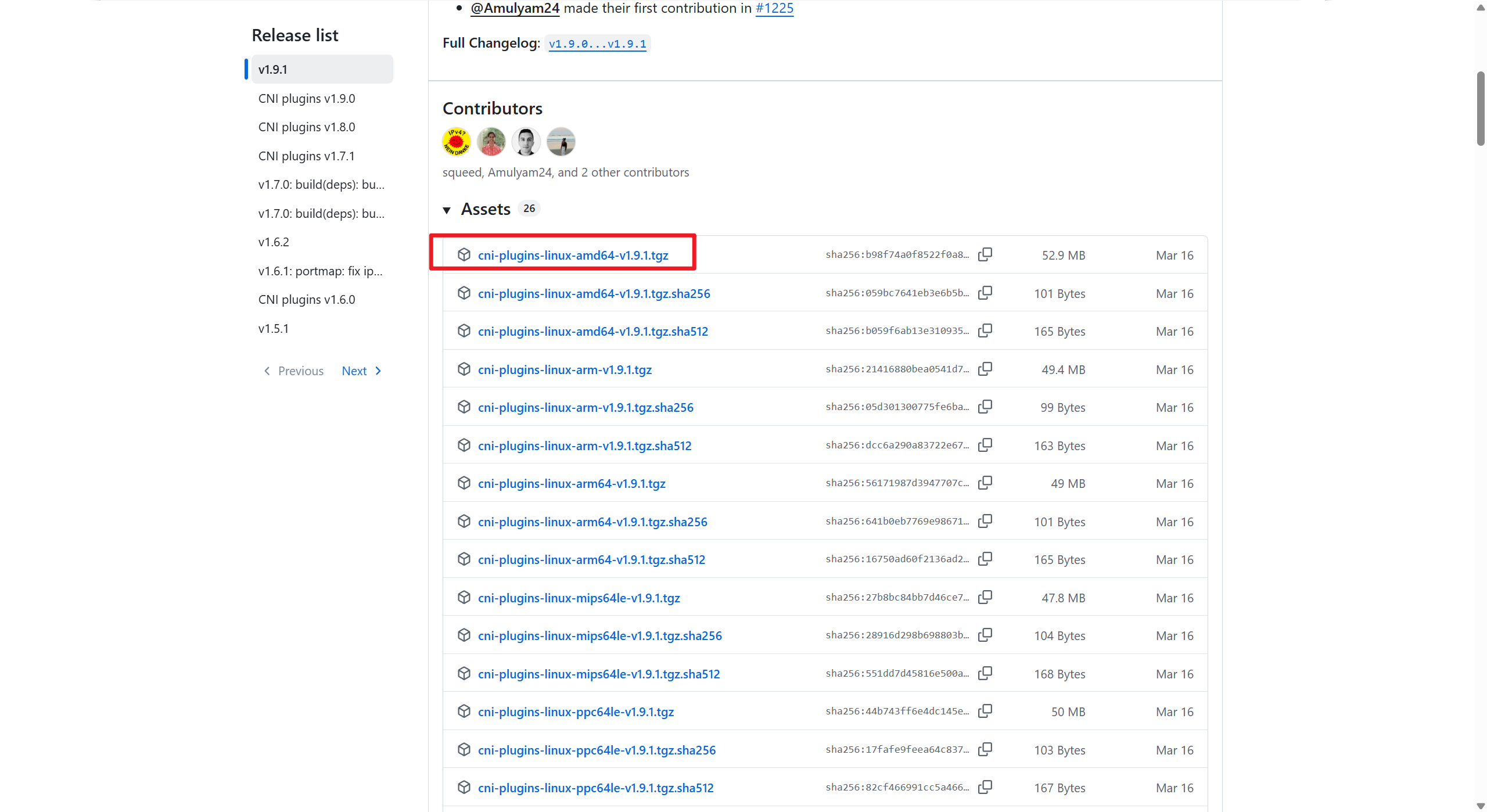Open v1.5.1 in release list
The width and height of the screenshot is (1487, 812).
(x=274, y=328)
